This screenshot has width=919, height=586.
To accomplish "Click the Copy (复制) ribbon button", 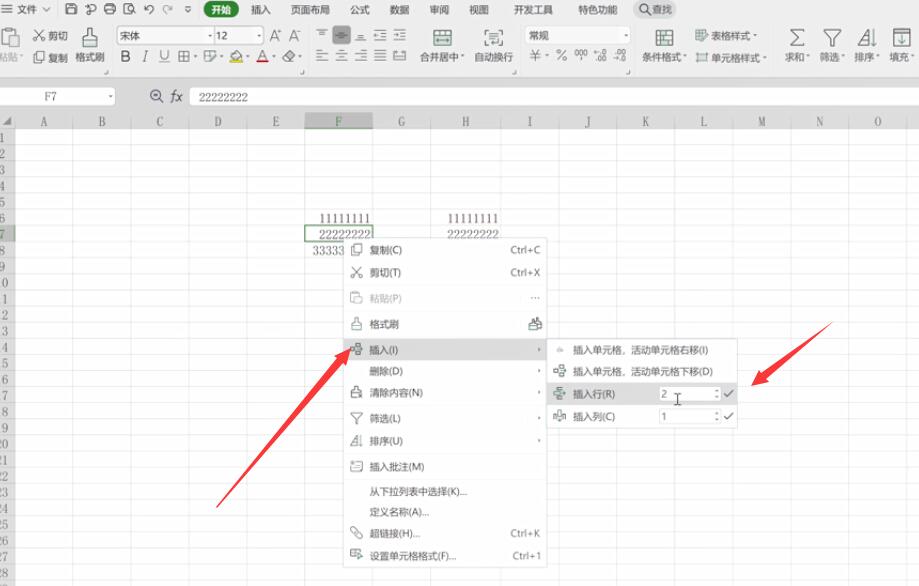I will 50,57.
